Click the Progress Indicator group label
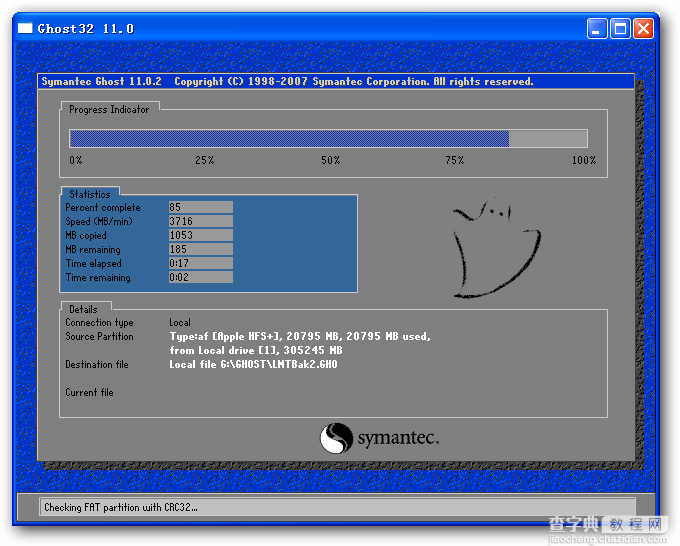This screenshot has height=546, width=680. tap(109, 109)
